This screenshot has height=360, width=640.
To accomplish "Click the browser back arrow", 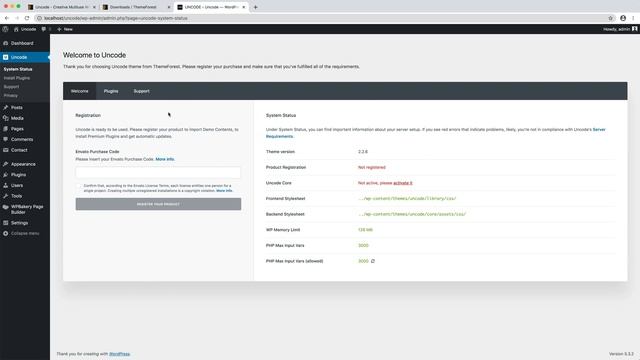I will click(7, 18).
